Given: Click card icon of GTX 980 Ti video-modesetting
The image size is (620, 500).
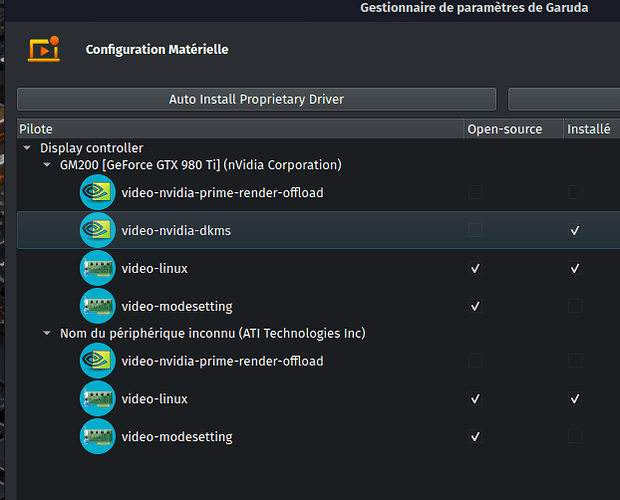Looking at the screenshot, I should click(x=98, y=306).
